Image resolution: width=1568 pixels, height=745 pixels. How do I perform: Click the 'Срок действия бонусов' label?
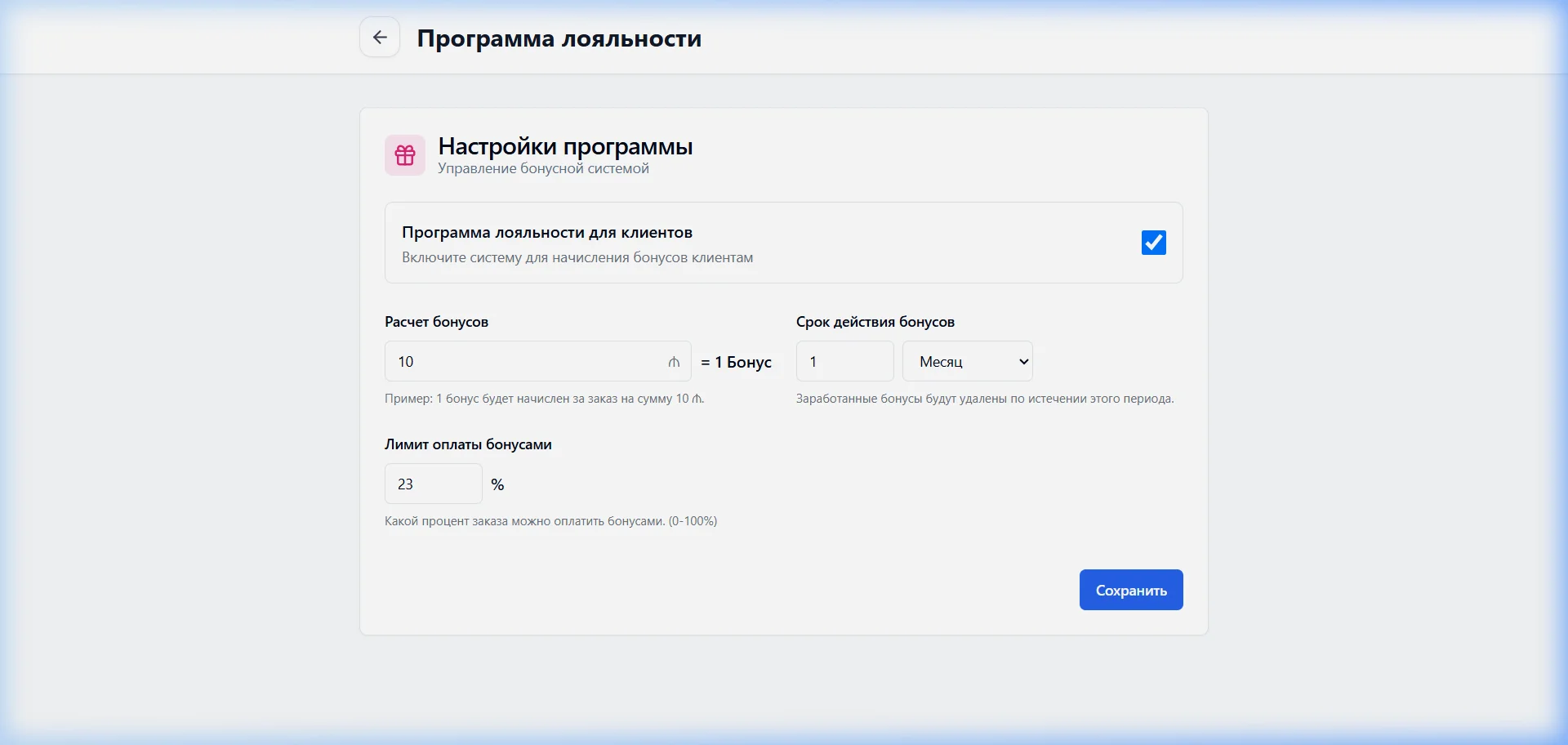tap(875, 322)
